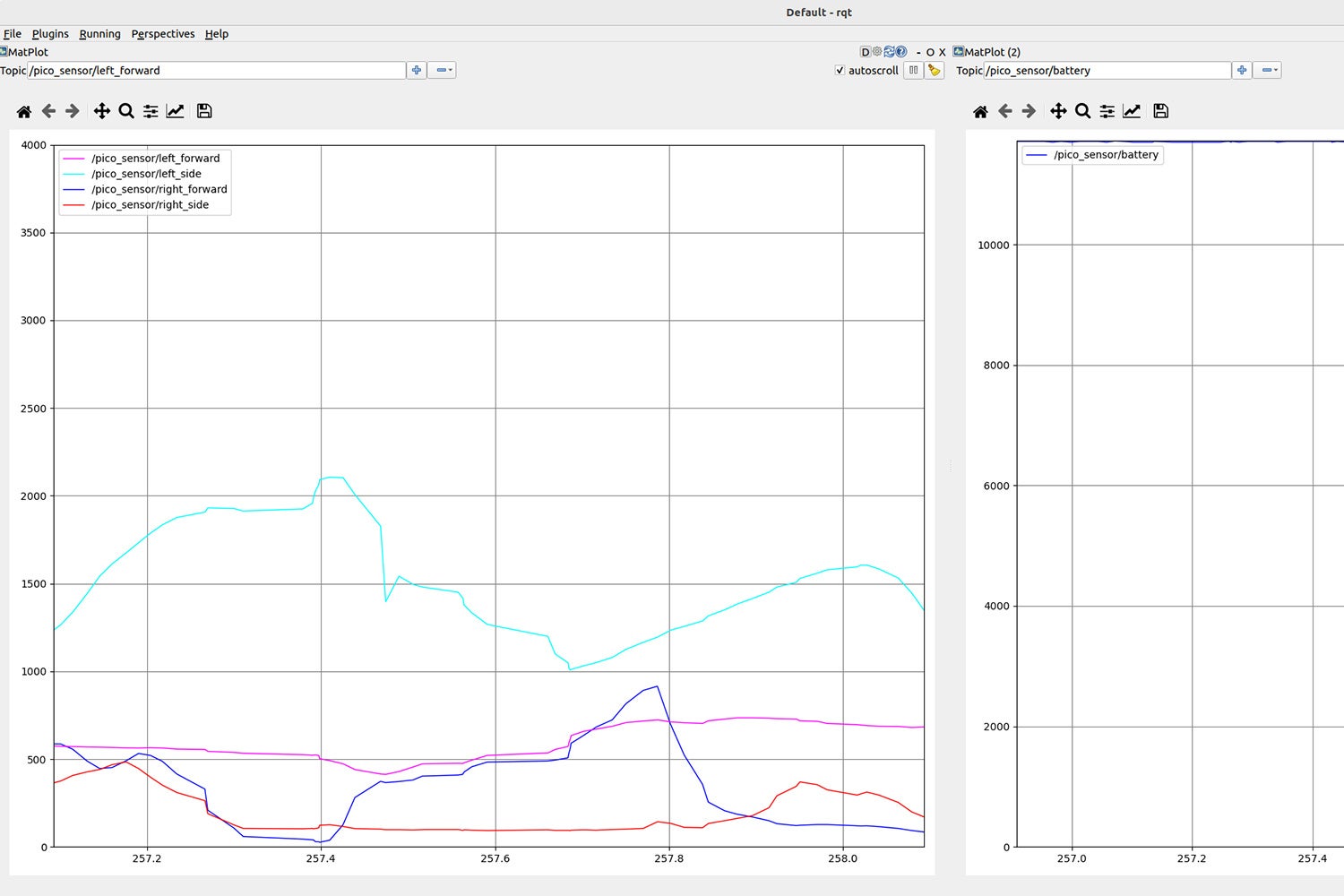This screenshot has height=896, width=1344.
Task: Add the left_forward topic with plus button
Action: click(x=417, y=70)
